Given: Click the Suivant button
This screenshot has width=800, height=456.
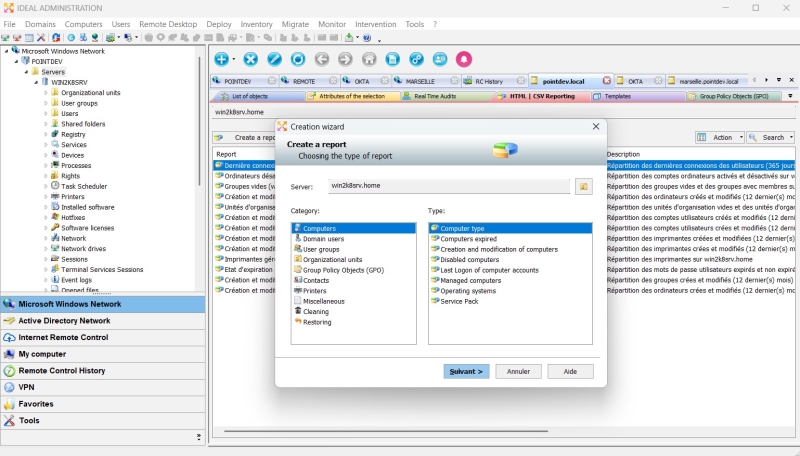Looking at the screenshot, I should (x=466, y=371).
